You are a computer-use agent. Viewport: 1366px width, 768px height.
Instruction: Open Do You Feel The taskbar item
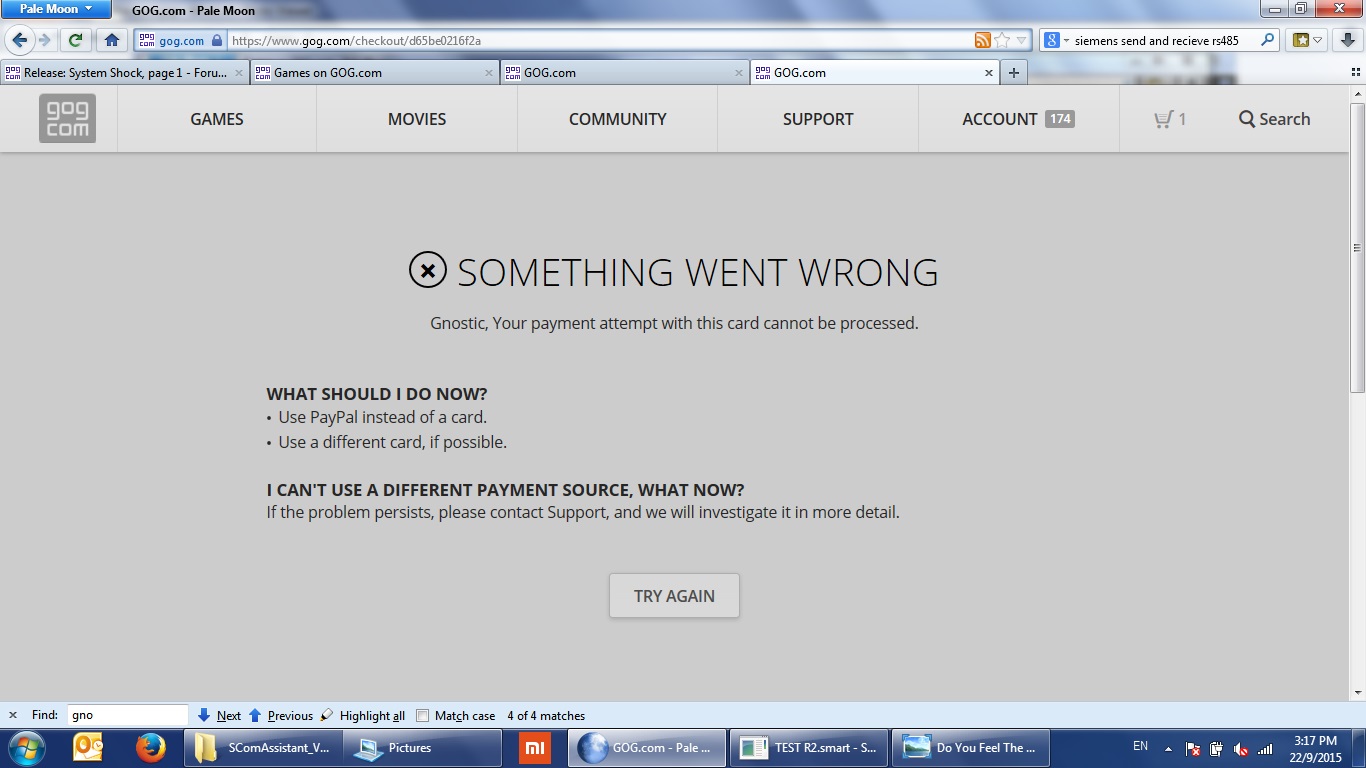970,747
